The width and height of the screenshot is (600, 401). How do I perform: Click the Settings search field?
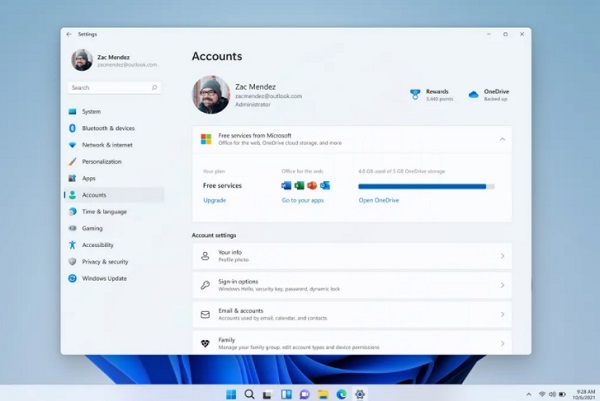114,88
